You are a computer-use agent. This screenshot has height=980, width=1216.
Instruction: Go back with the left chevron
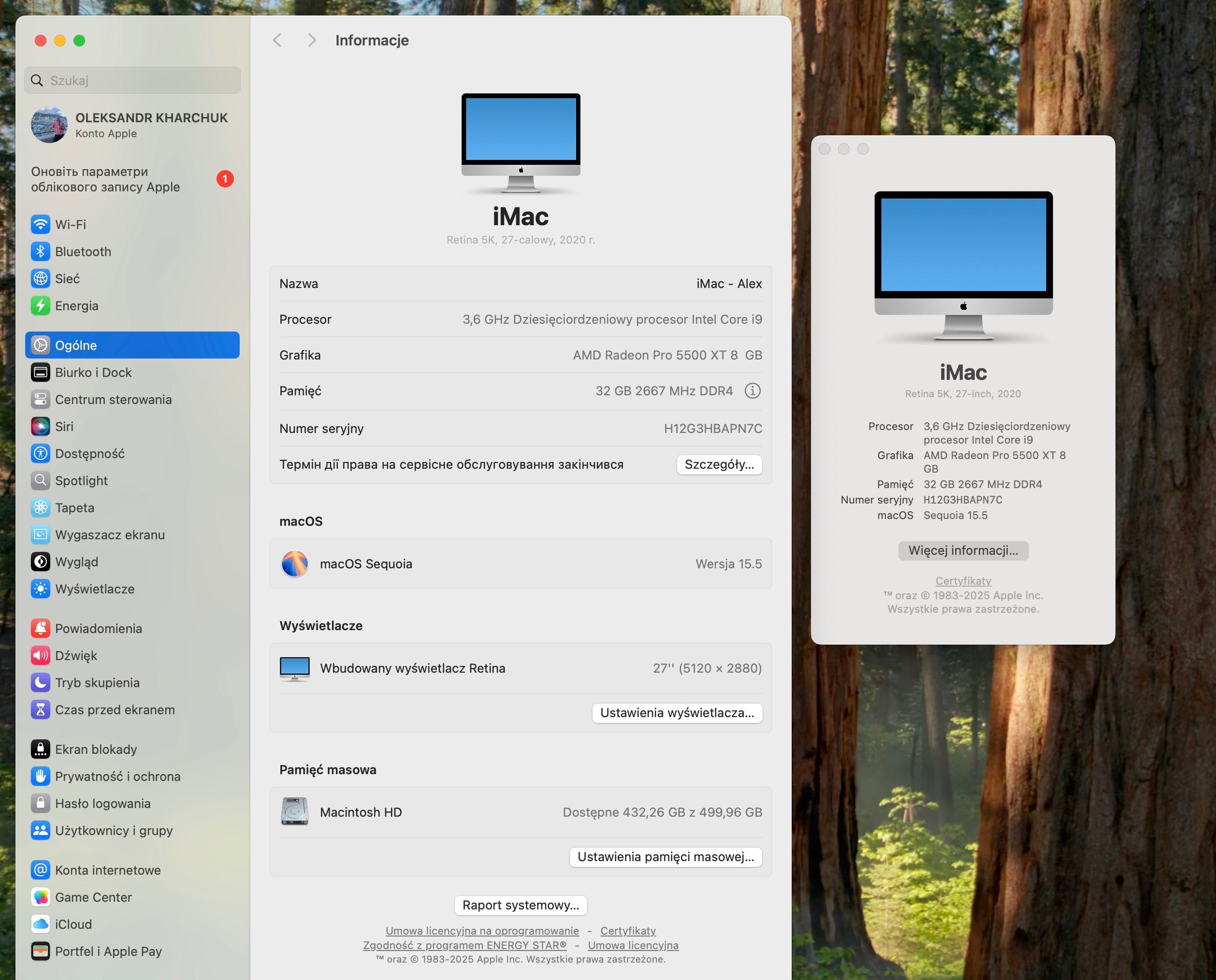pos(276,40)
